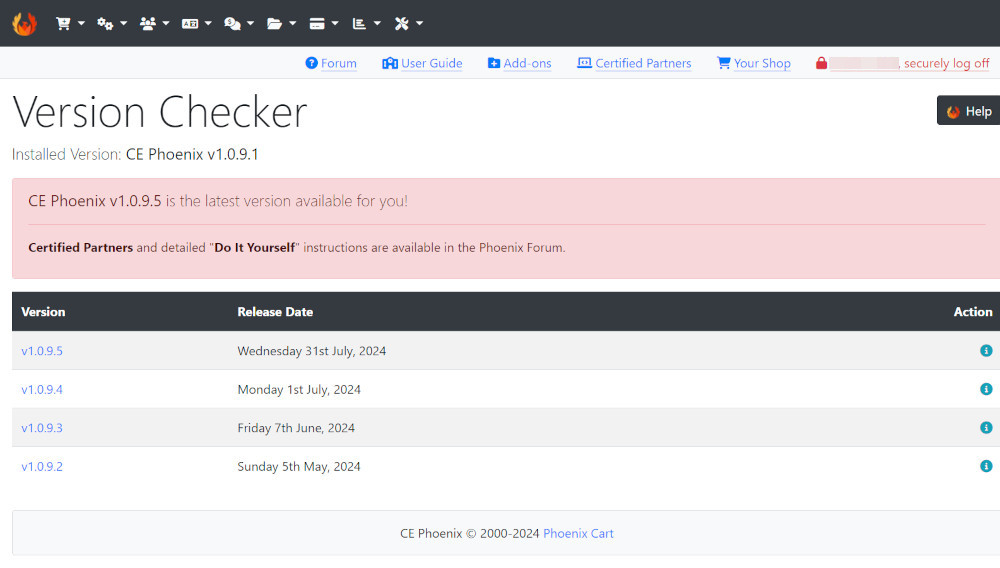Expand the language/localization menu
The image size is (1000, 568).
pos(196,24)
